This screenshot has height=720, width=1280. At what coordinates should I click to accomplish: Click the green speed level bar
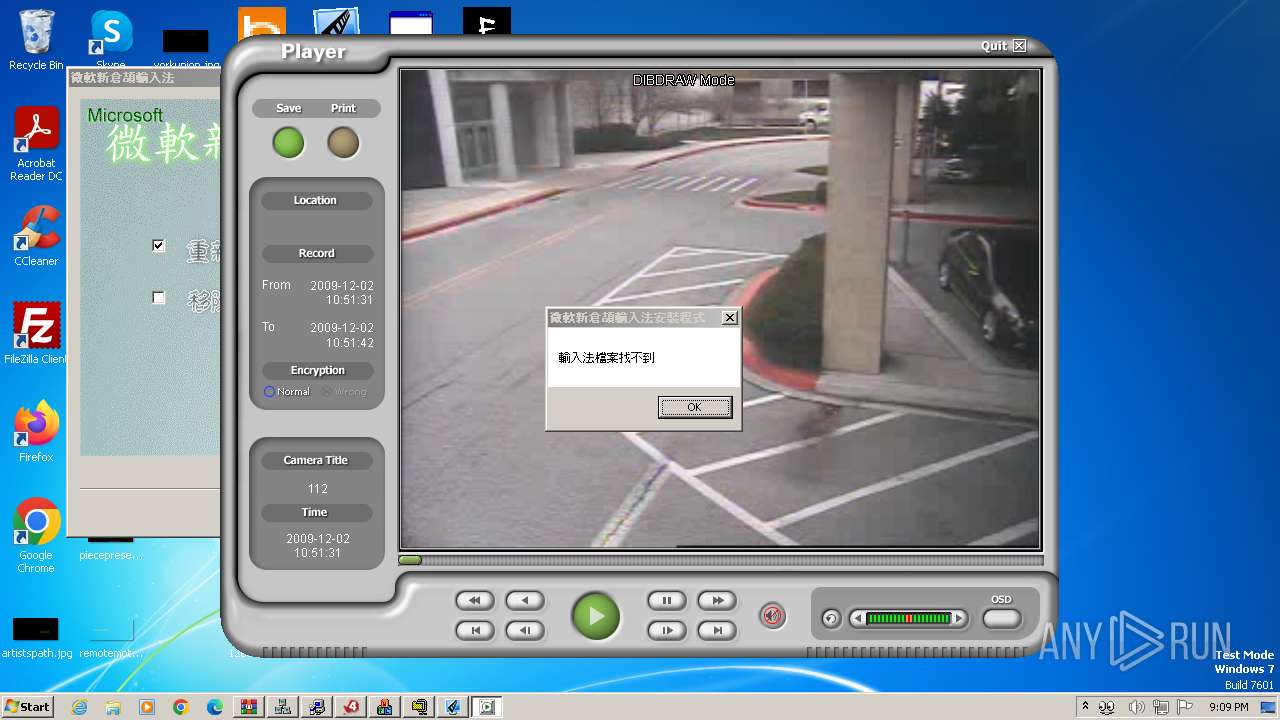(x=908, y=619)
